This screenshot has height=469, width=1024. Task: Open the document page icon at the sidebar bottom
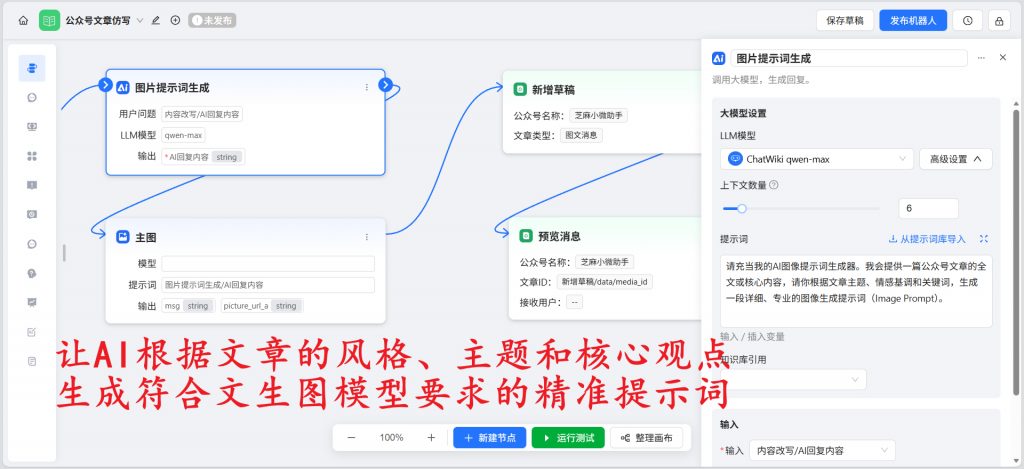click(32, 361)
